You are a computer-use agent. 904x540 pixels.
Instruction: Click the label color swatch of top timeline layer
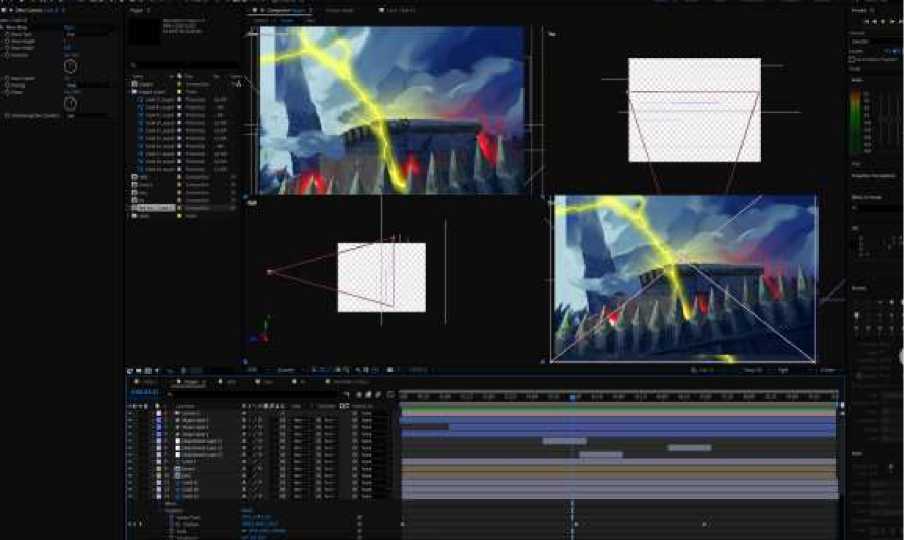coord(159,413)
